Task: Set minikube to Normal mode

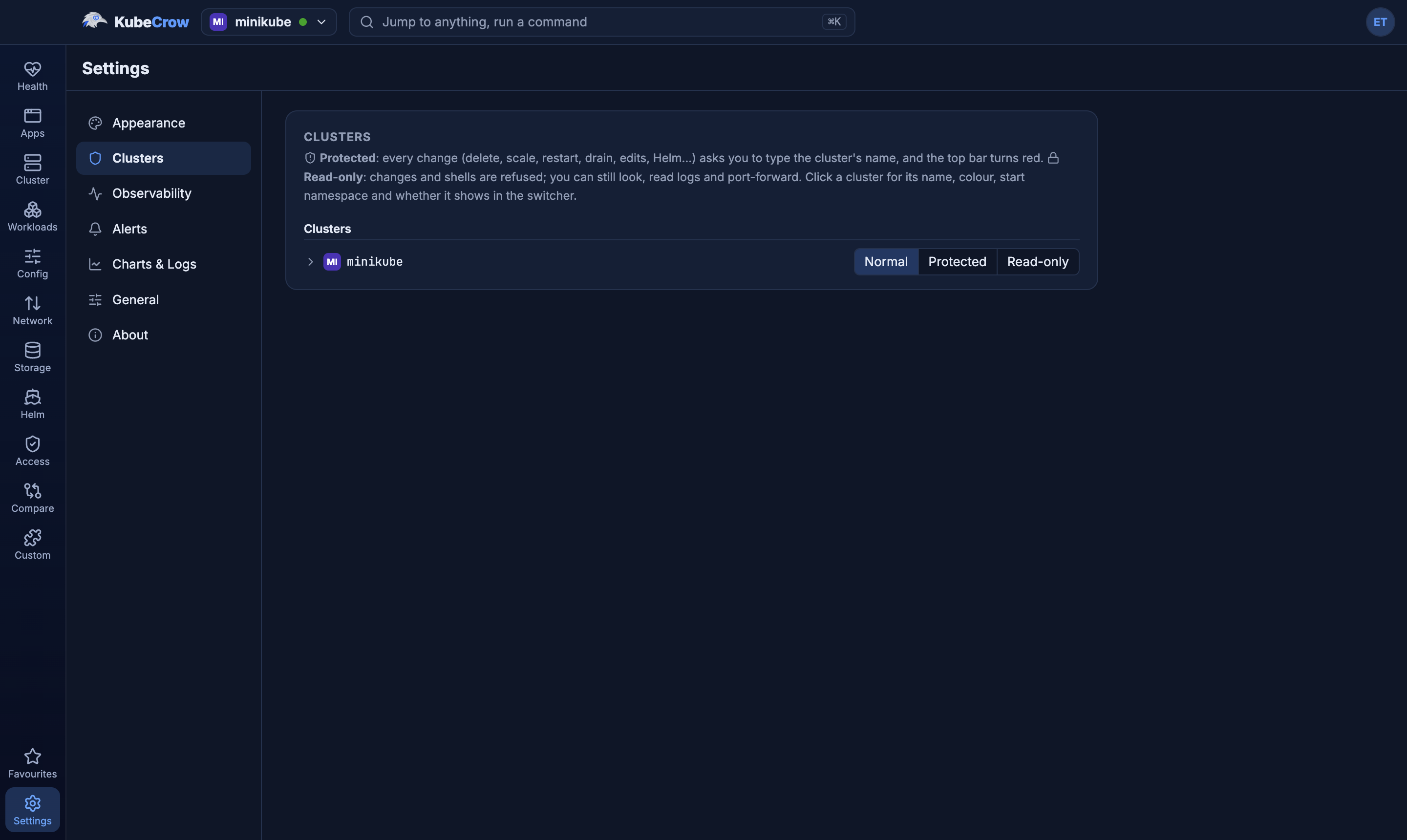Action: tap(886, 262)
